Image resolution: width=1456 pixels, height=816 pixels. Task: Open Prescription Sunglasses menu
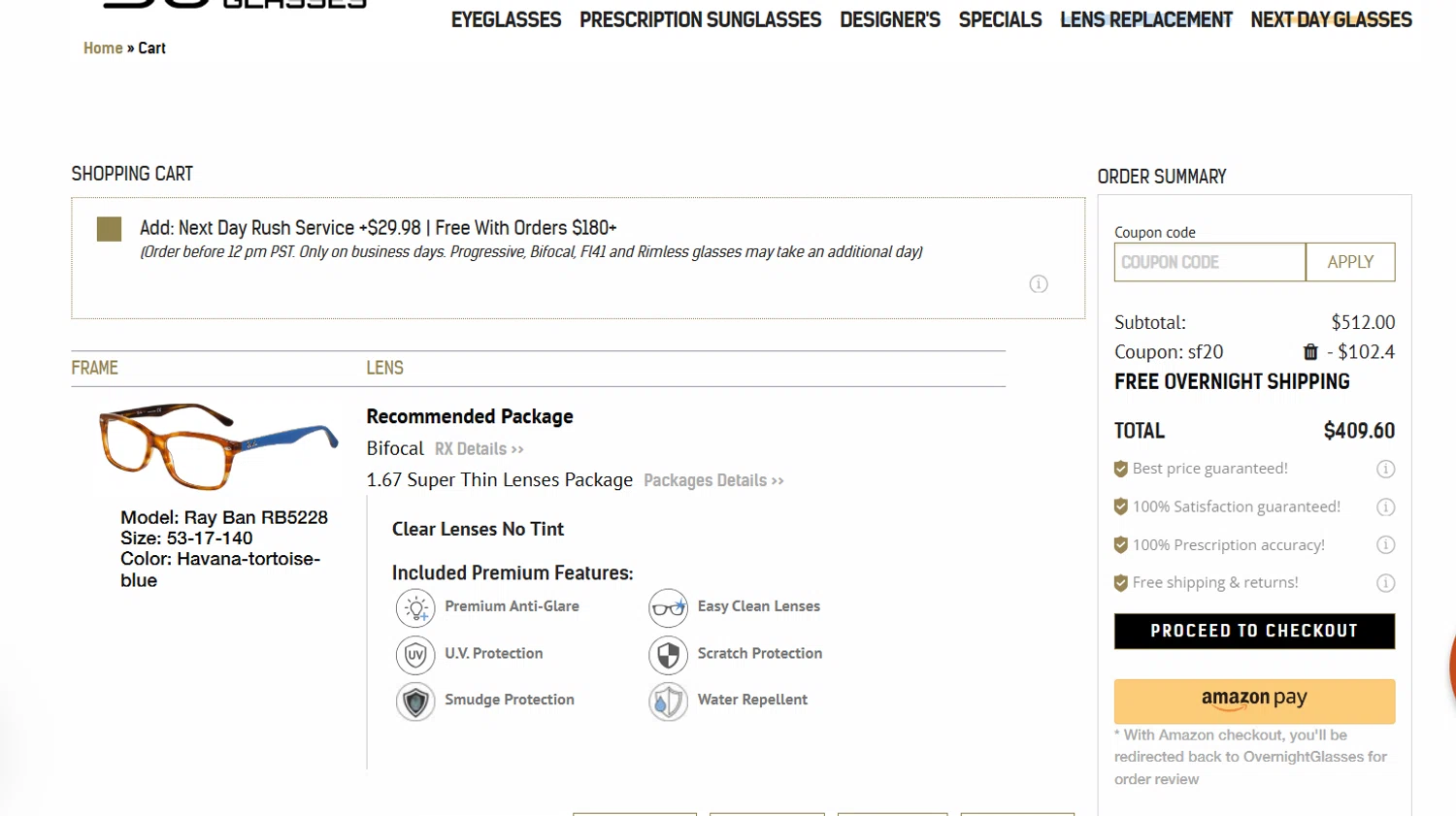point(700,19)
